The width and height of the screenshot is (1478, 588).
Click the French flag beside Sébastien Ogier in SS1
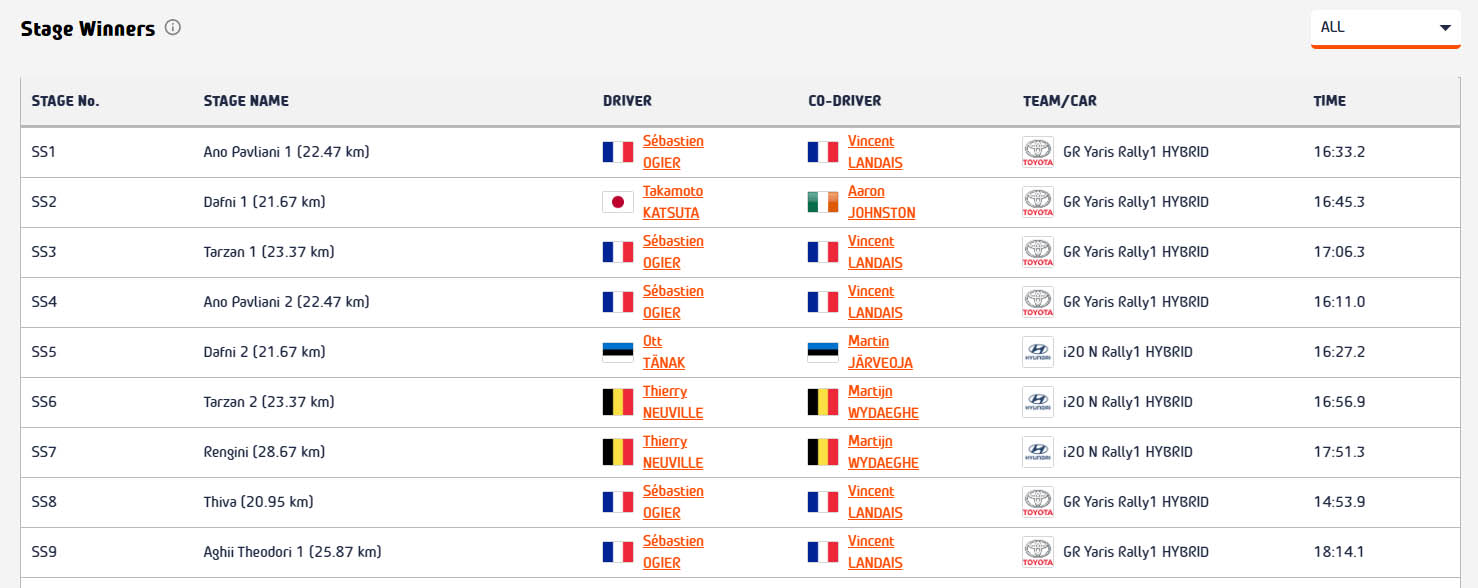tap(617, 152)
